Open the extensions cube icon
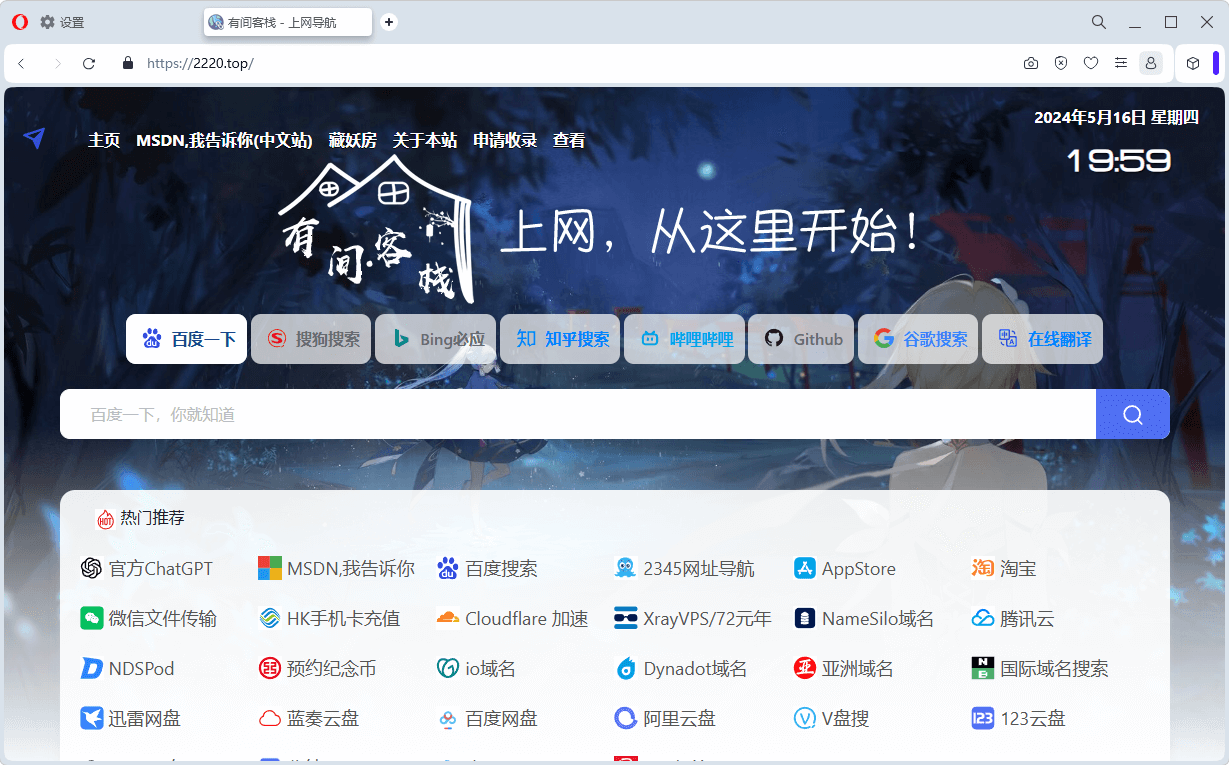The image size is (1229, 765). coord(1193,63)
